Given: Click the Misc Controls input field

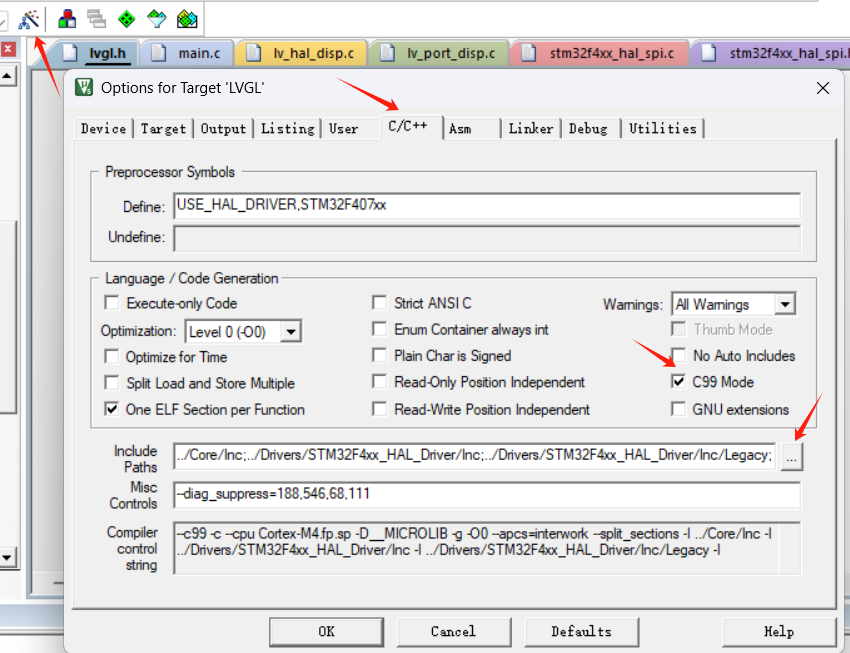Looking at the screenshot, I should pos(487,494).
